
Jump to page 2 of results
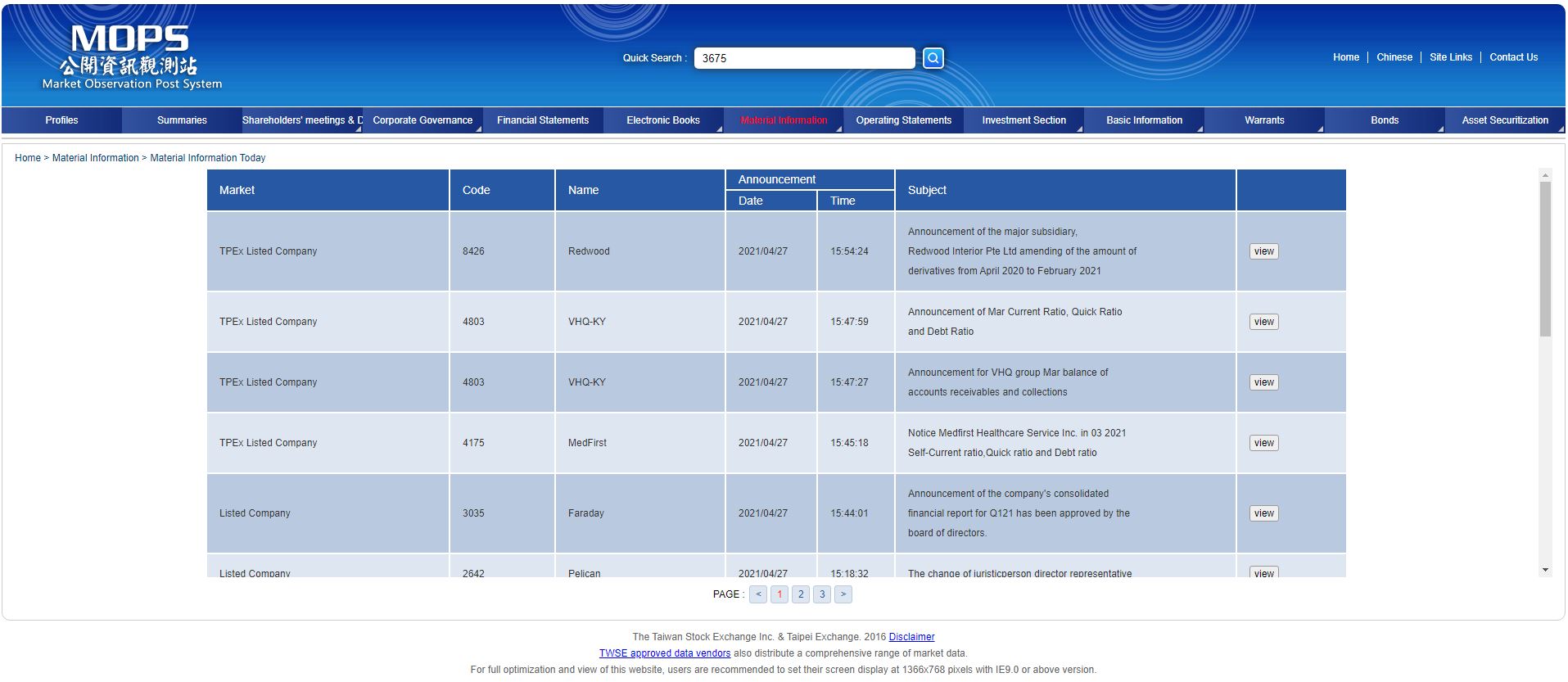coord(801,594)
